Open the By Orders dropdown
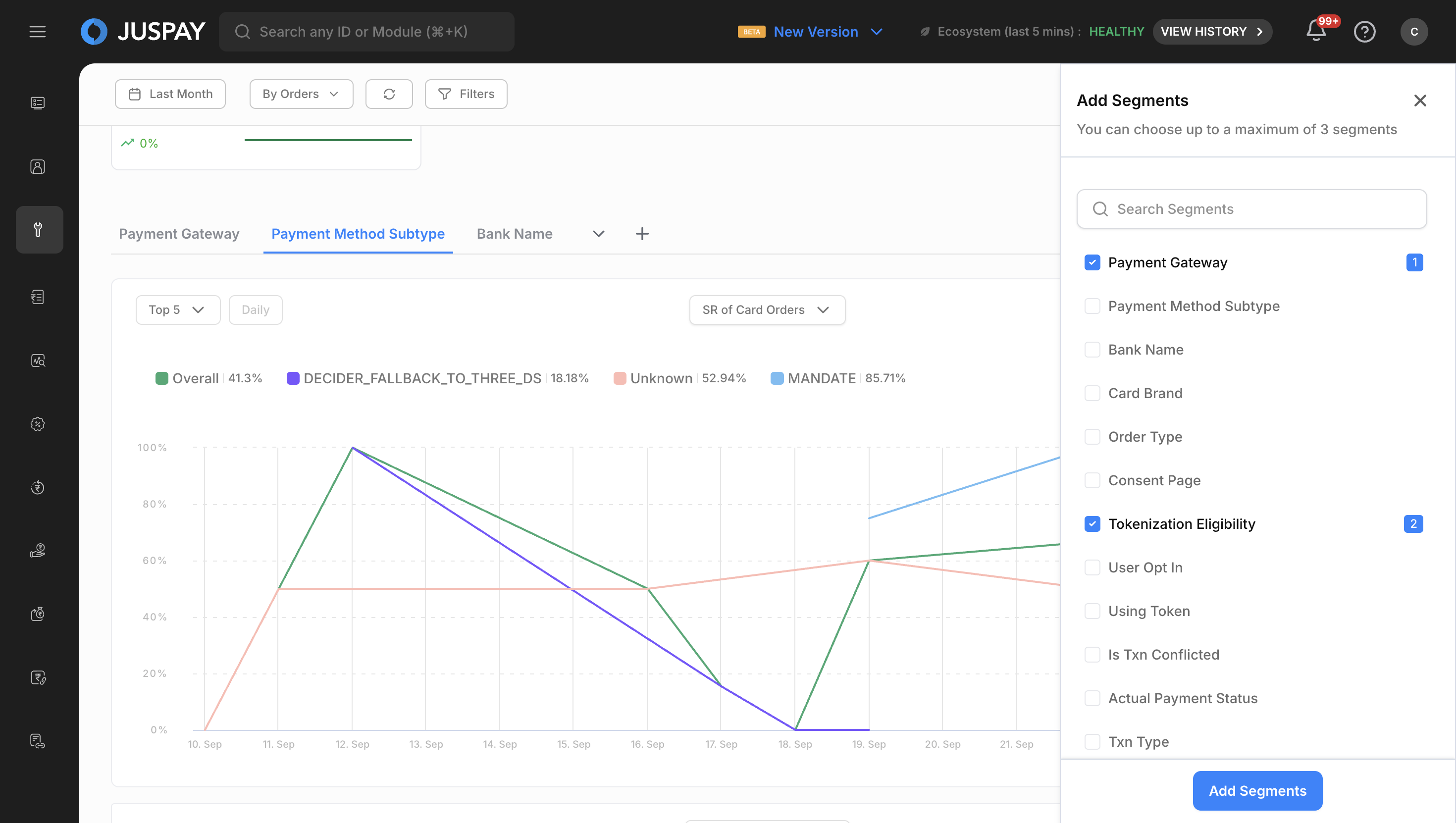1456x823 pixels. coord(301,94)
